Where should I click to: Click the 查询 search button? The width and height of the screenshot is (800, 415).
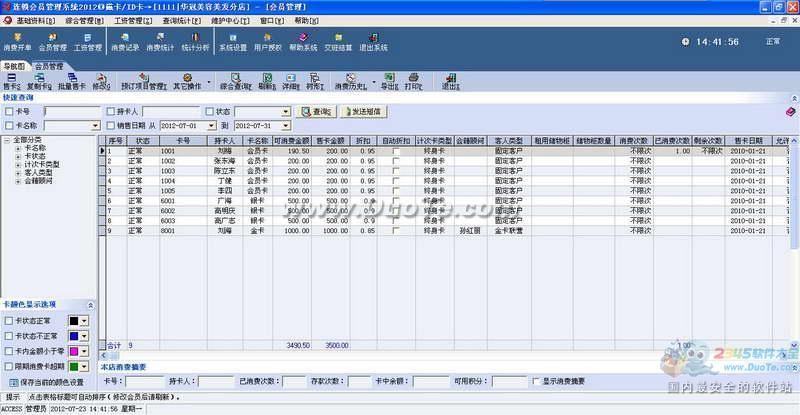pyautogui.click(x=317, y=111)
